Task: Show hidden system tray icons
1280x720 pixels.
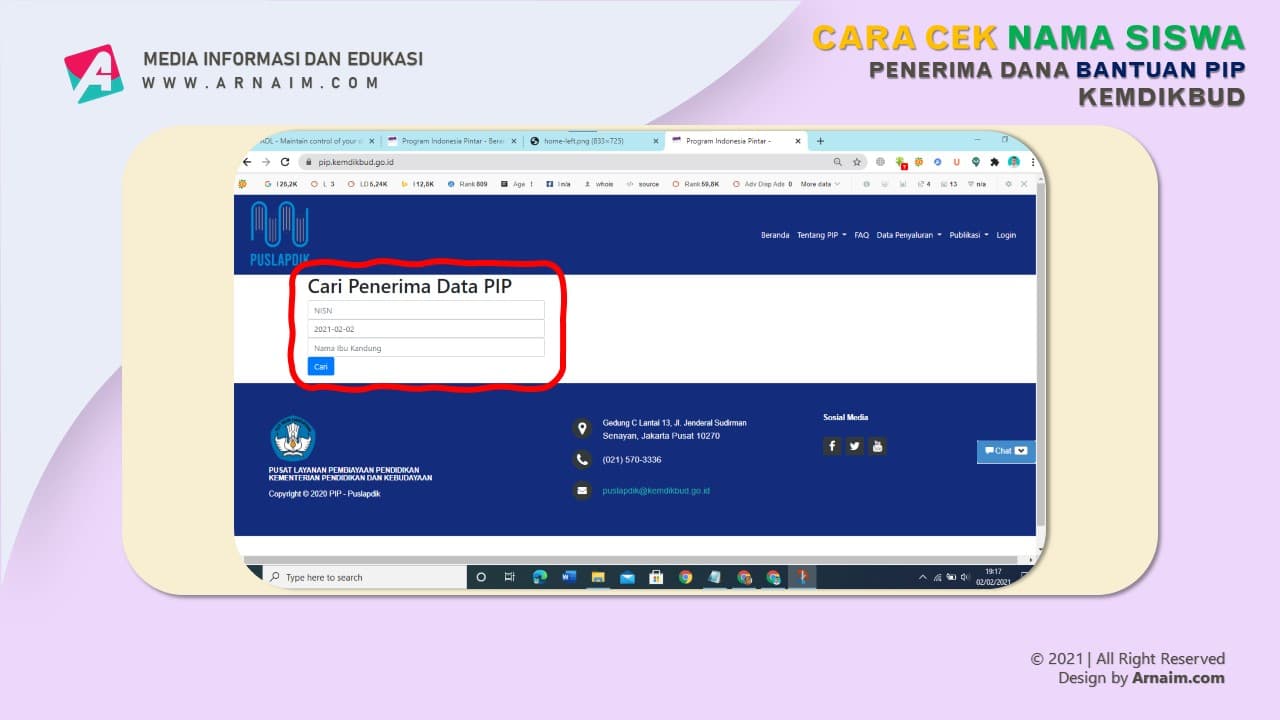Action: click(x=922, y=577)
